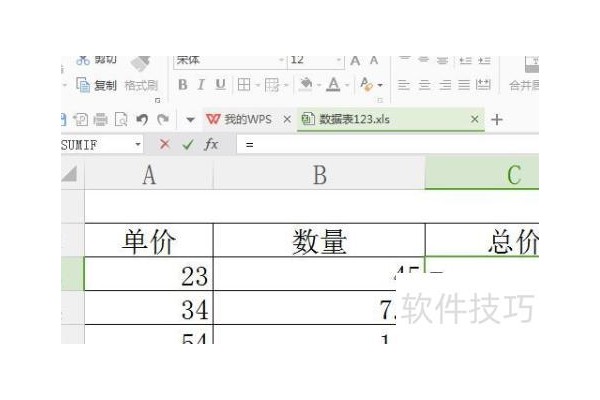600x400 pixels.
Task: Click the export to PDF icon
Action: (x=81, y=120)
